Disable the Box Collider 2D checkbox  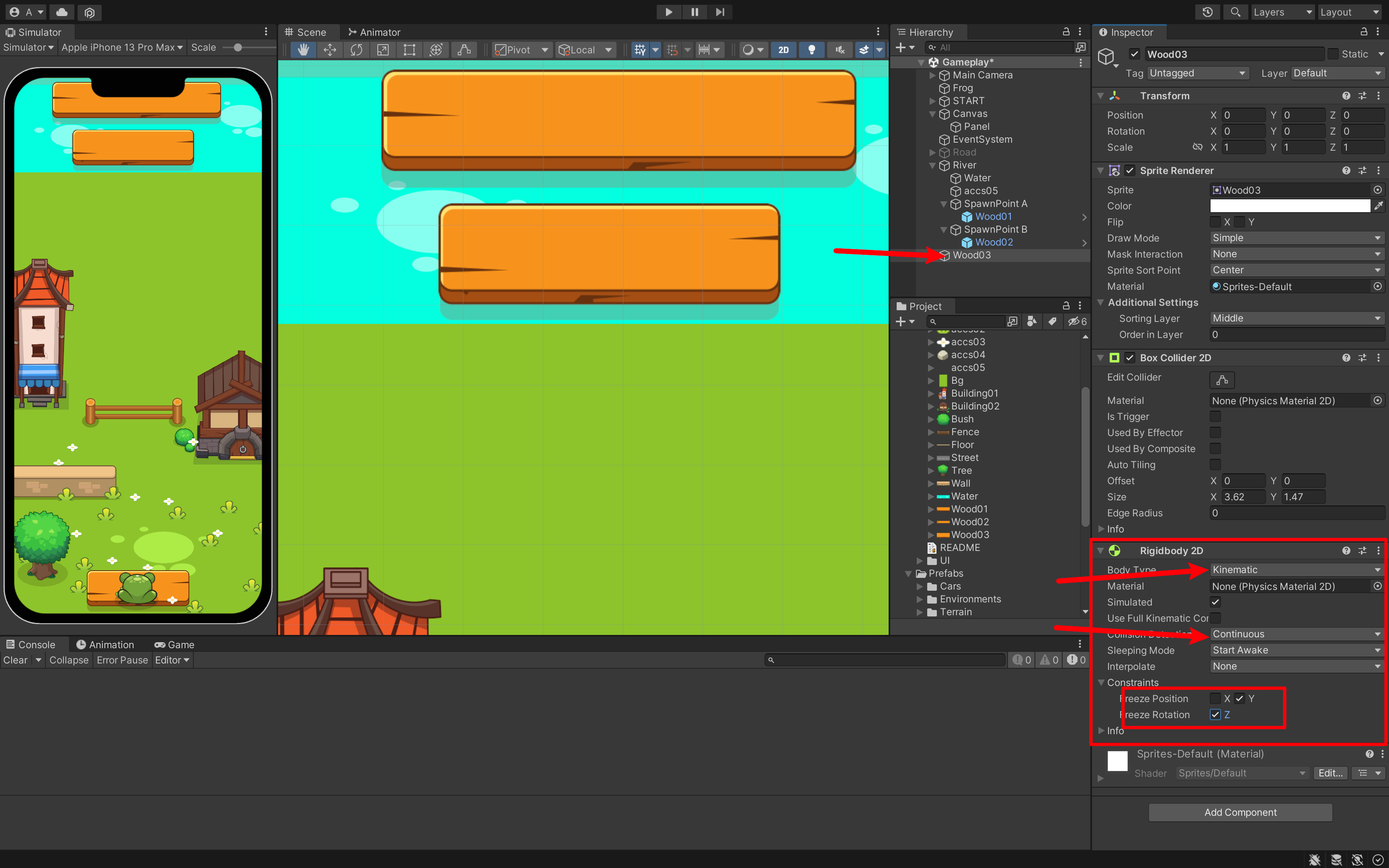1129,358
